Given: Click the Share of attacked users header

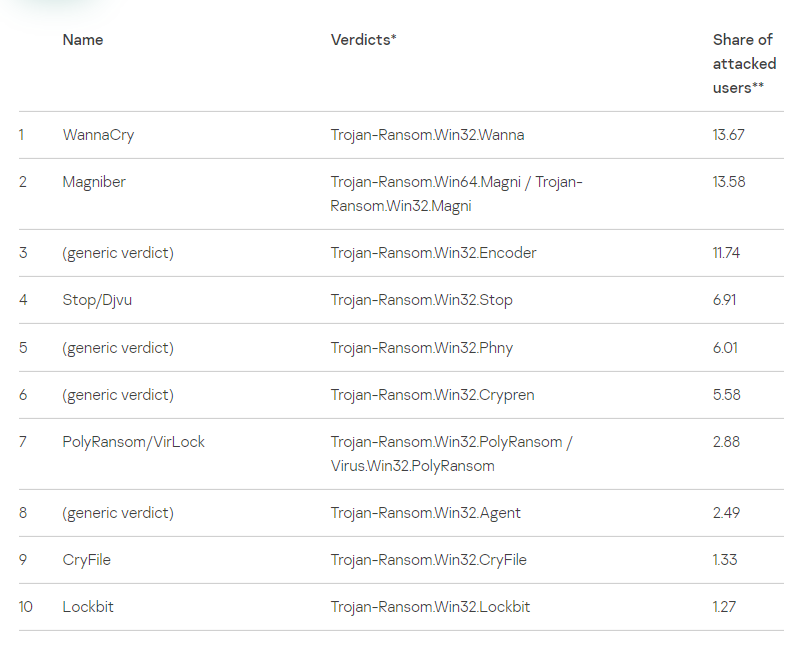Looking at the screenshot, I should pos(742,64).
